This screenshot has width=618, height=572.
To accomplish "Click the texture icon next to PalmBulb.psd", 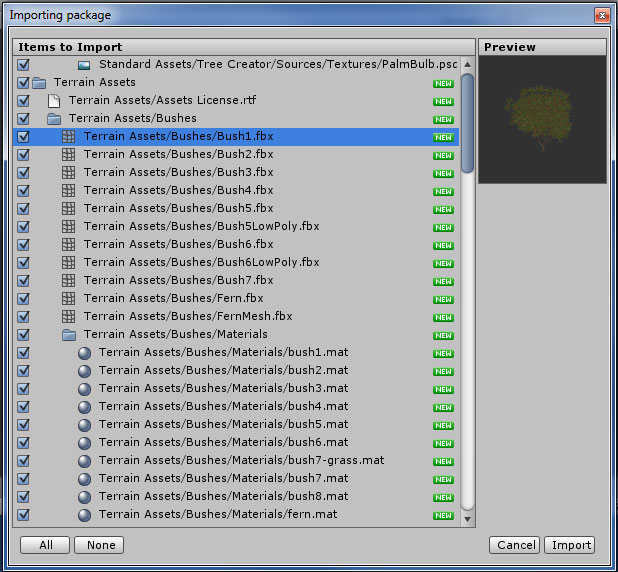I will click(x=84, y=64).
